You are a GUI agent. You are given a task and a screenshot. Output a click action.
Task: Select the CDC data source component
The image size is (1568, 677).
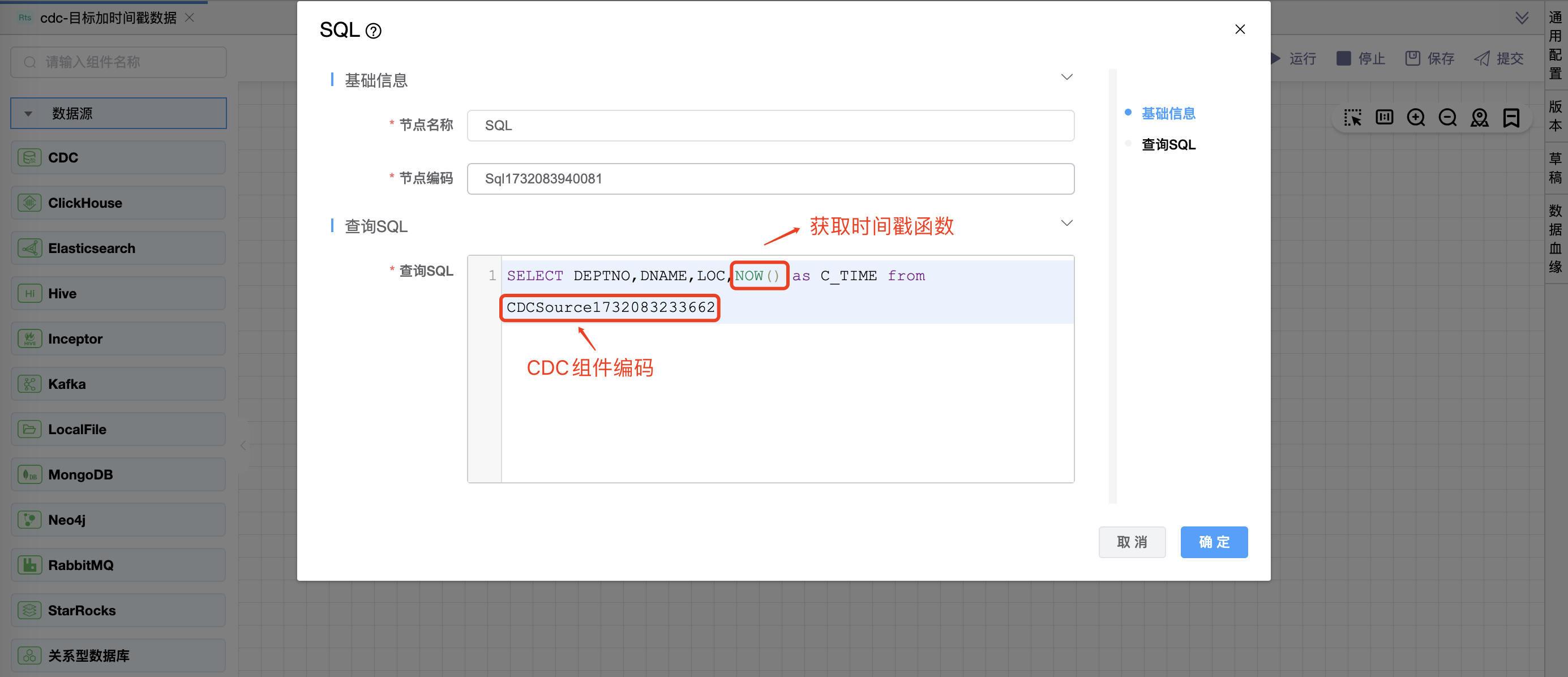coord(118,158)
